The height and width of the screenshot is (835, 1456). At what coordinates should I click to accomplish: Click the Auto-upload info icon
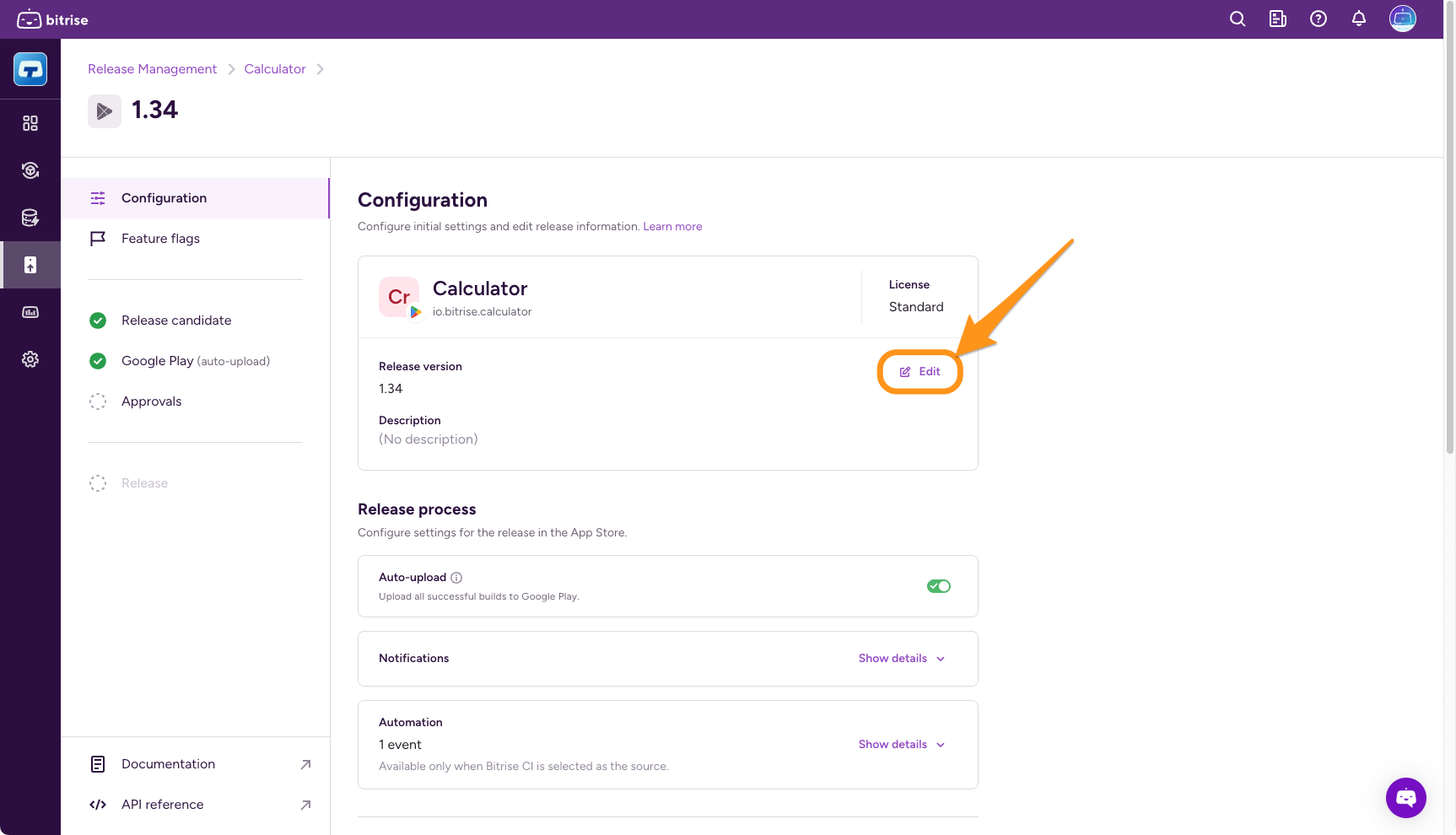click(456, 578)
